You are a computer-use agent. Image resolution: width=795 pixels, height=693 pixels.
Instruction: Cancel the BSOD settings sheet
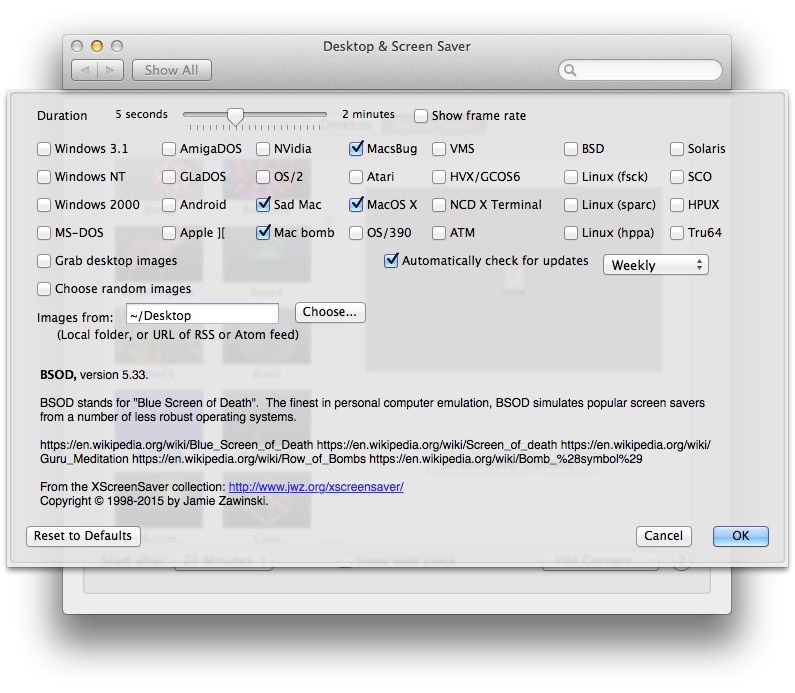[664, 536]
